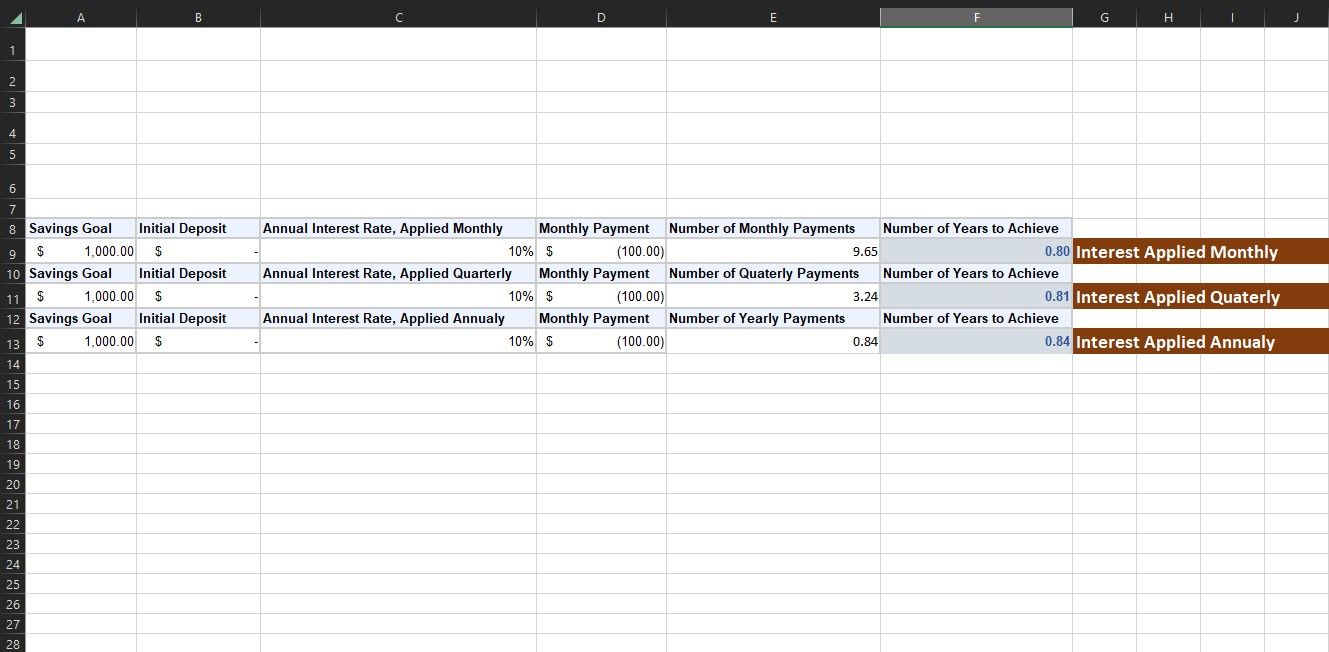Select column F header
1329x652 pixels.
[x=976, y=17]
